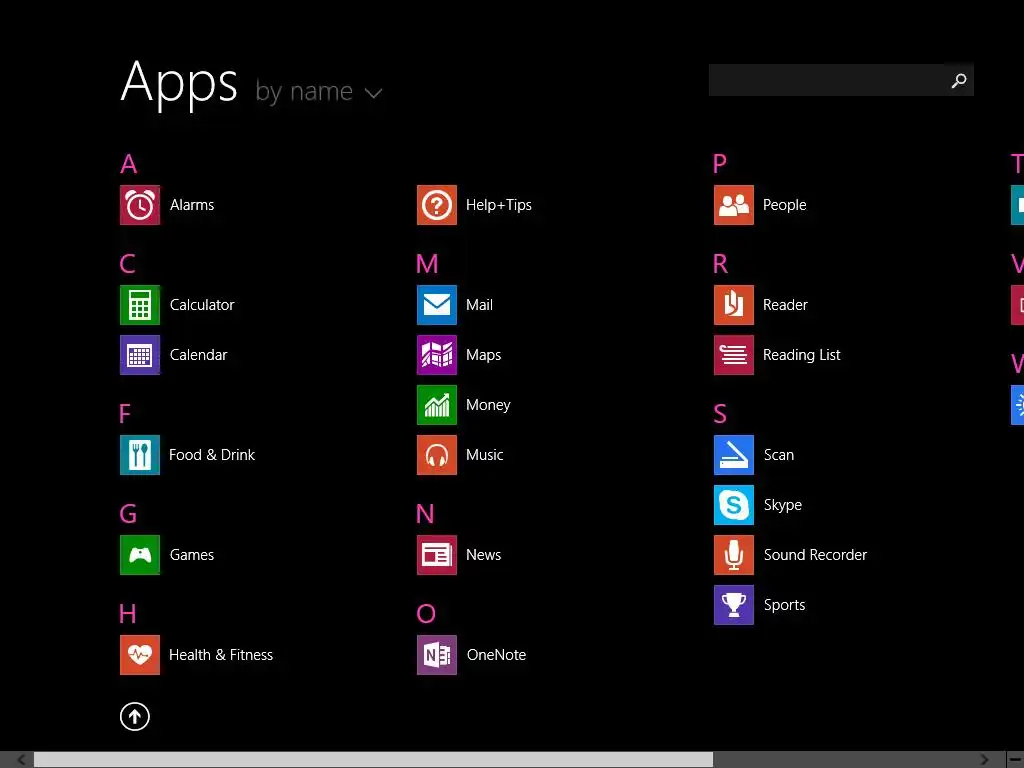Viewport: 1024px width, 768px height.
Task: Open the Skype icon
Action: coord(734,505)
